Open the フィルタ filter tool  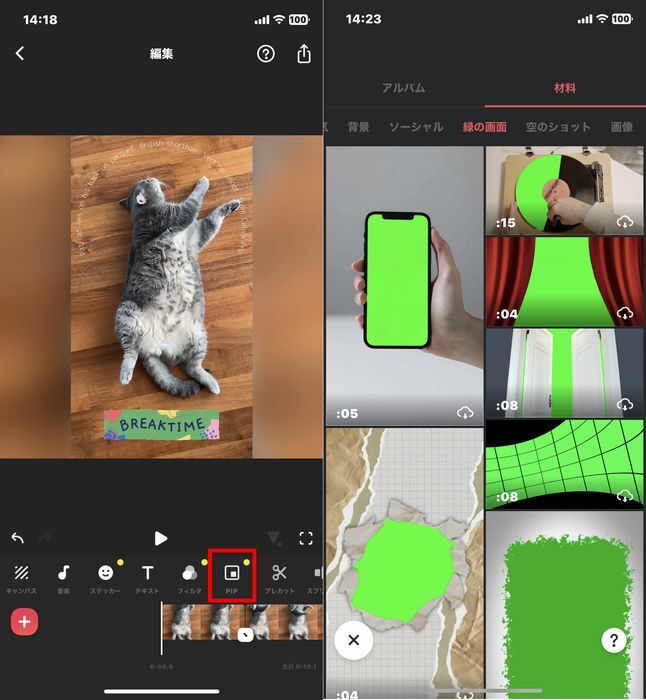point(189,578)
